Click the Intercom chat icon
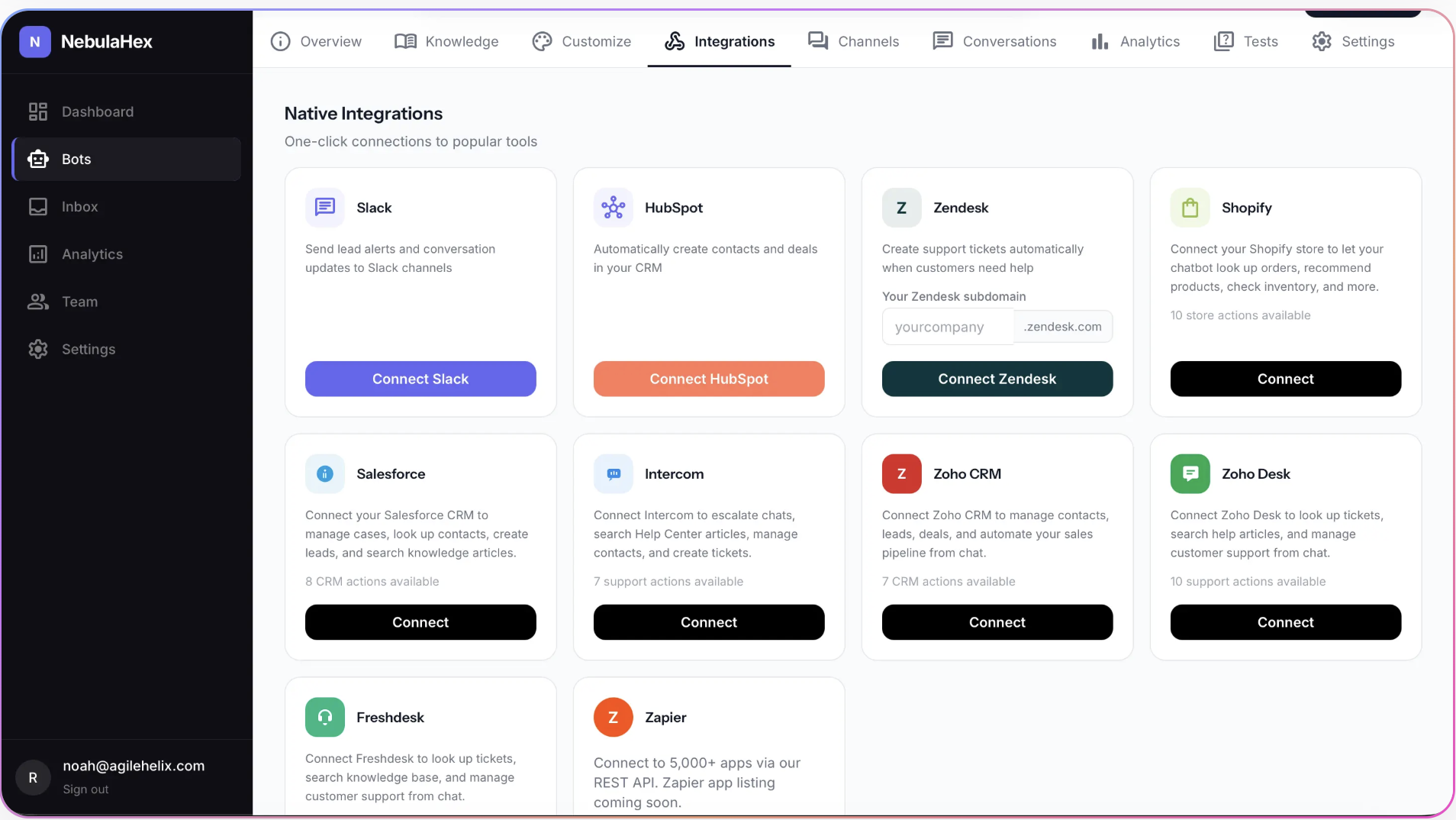This screenshot has height=820, width=1456. click(614, 474)
